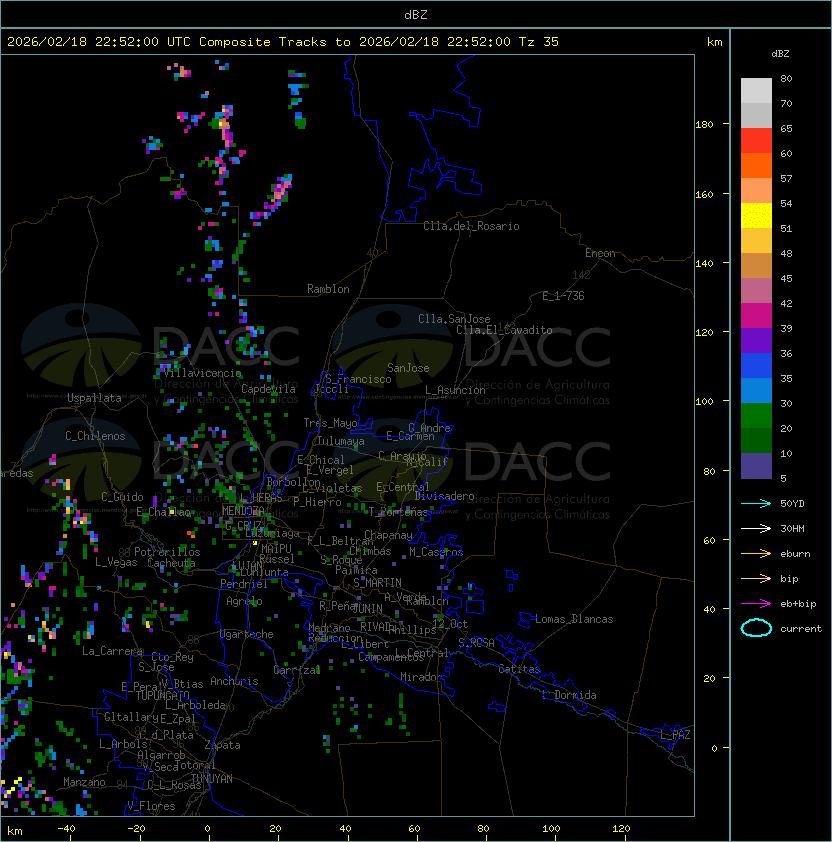Click the 'C_Chilenos' map label
Screen dimensions: 832x842
tap(95, 436)
